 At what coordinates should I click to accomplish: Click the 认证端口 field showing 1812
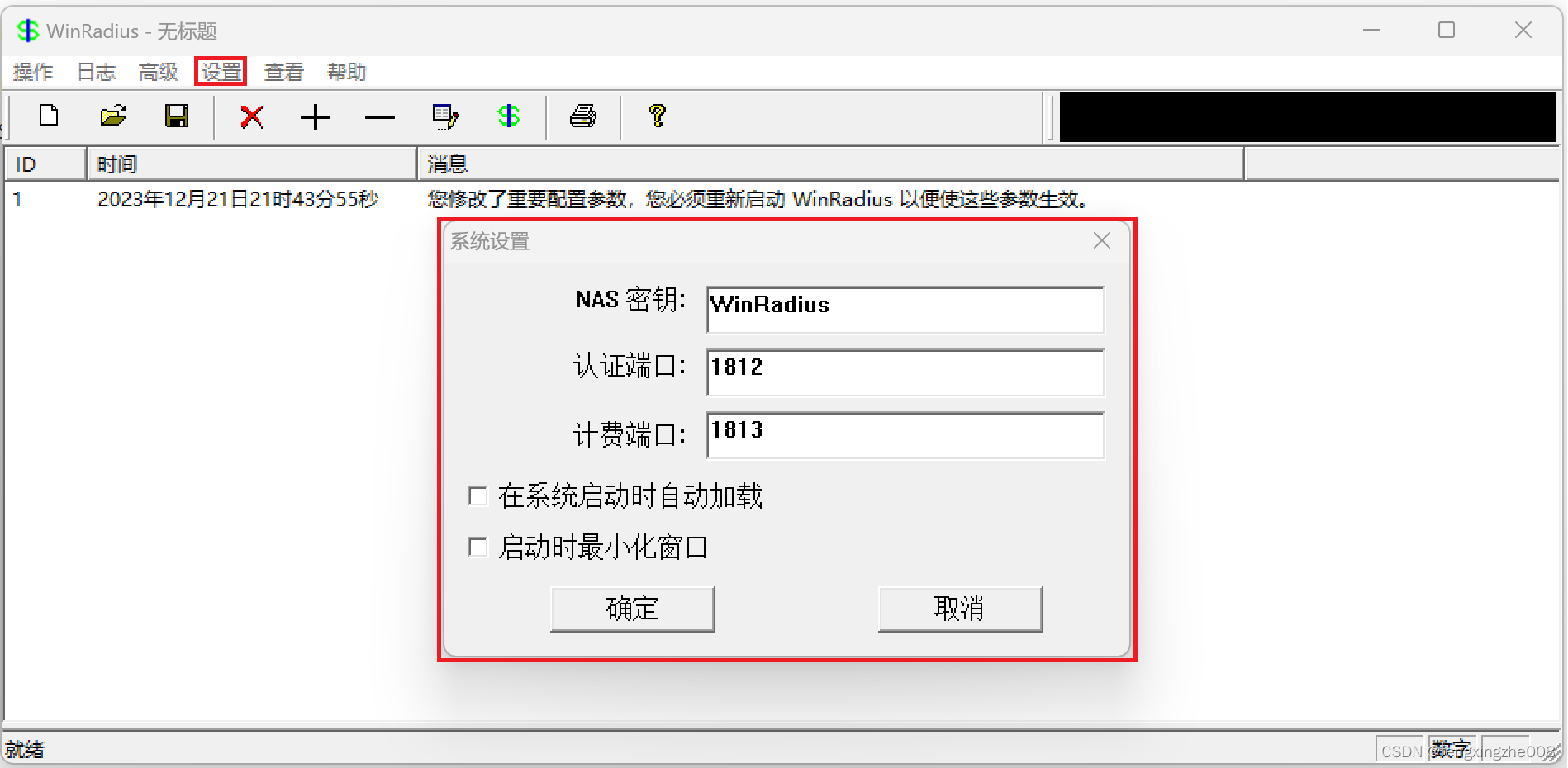coord(905,372)
